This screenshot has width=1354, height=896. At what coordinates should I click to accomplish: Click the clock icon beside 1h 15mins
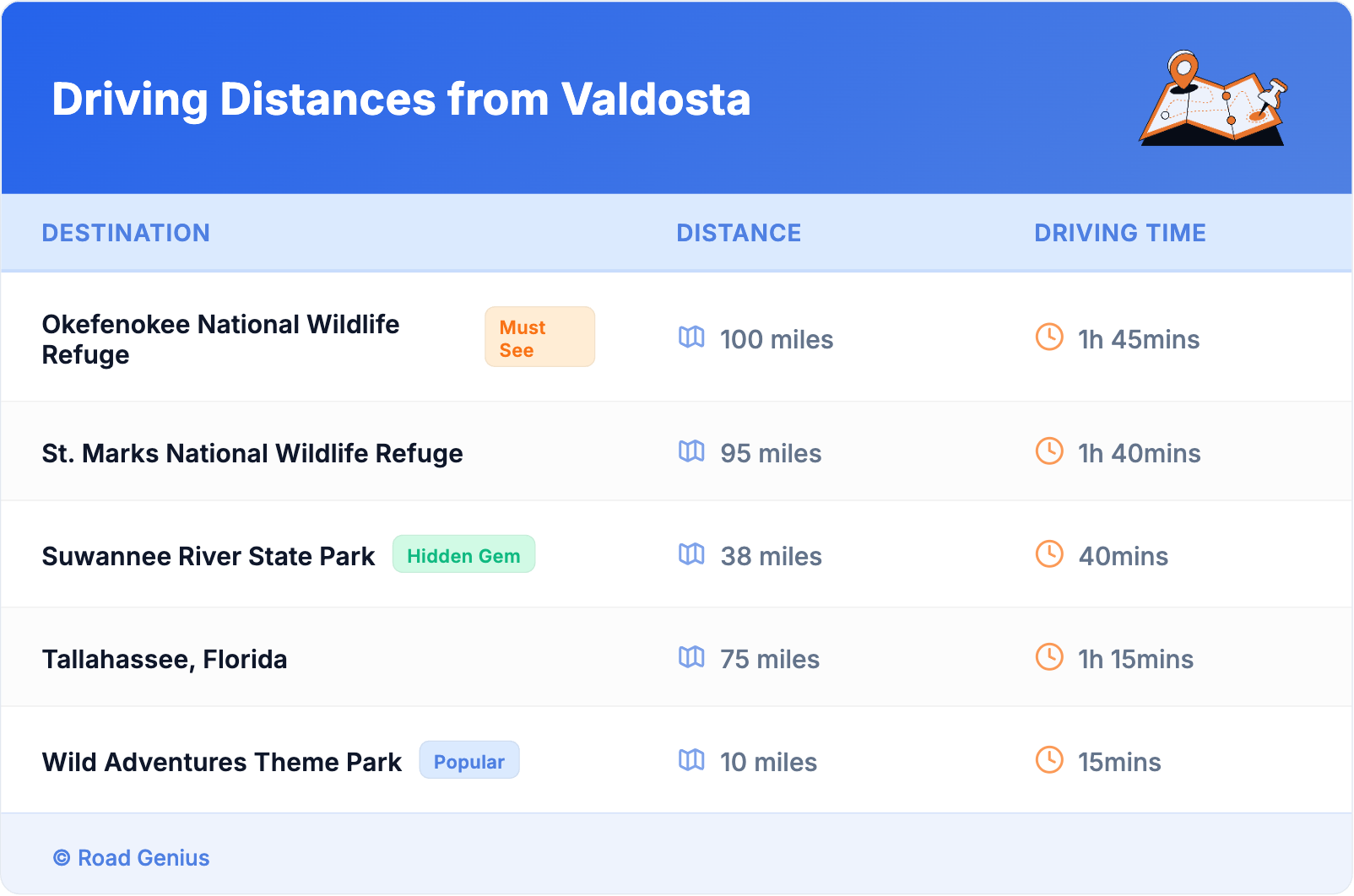point(1049,657)
